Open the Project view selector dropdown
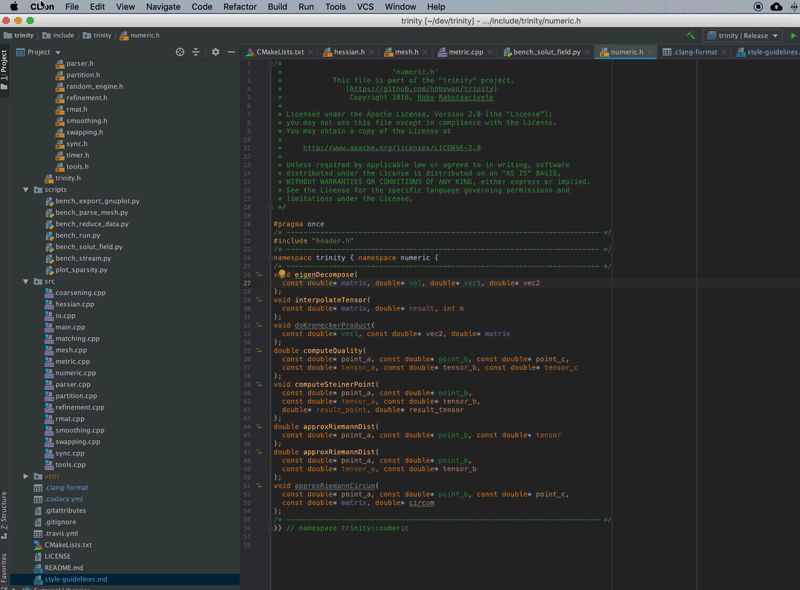 pos(44,52)
